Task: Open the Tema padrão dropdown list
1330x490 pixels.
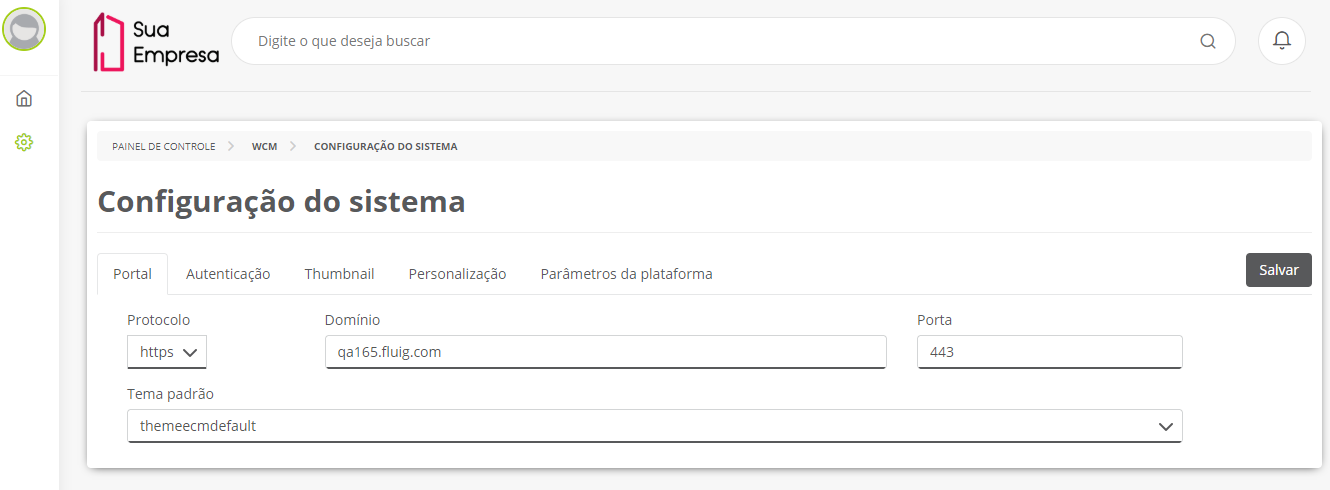Action: [x=655, y=426]
